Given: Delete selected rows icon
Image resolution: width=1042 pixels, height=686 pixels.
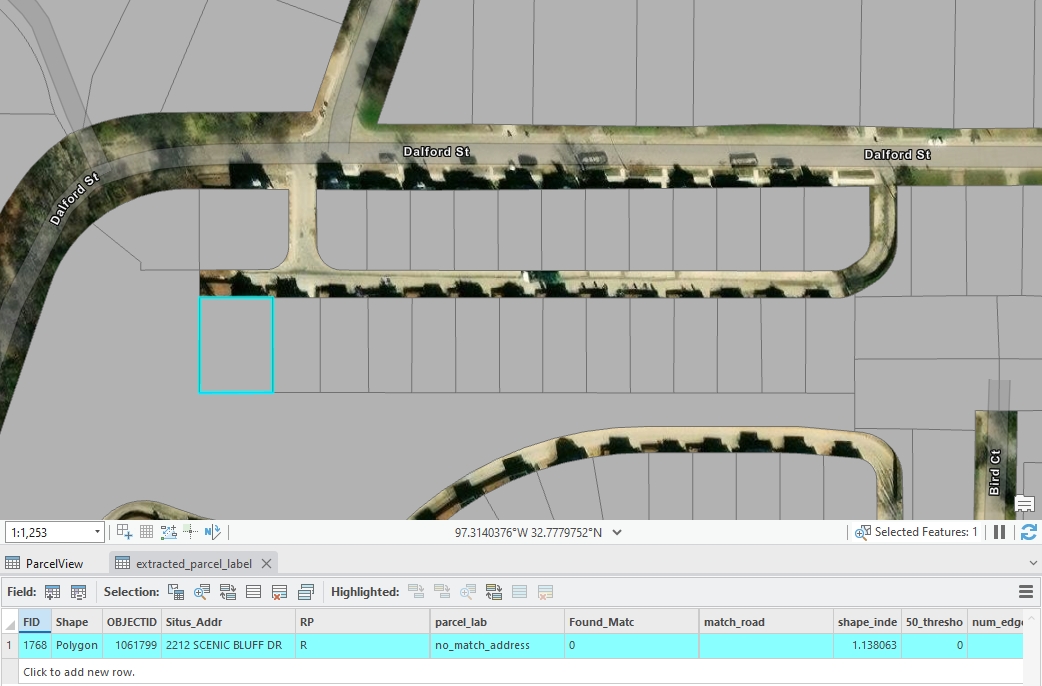Looking at the screenshot, I should pyautogui.click(x=280, y=592).
